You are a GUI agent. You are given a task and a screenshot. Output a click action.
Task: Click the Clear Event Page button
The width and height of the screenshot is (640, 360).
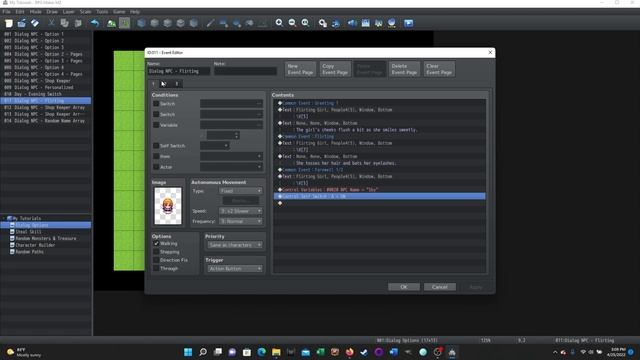tap(439, 69)
